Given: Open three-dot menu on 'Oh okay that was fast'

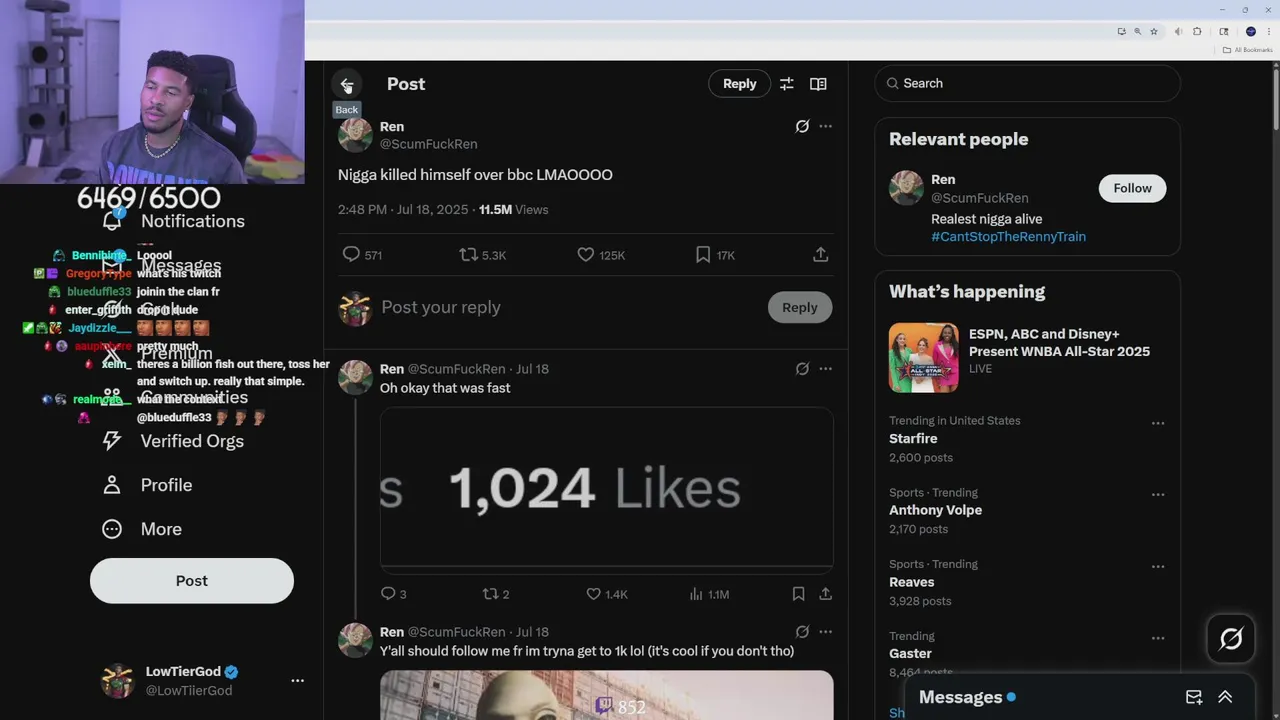Looking at the screenshot, I should [825, 369].
